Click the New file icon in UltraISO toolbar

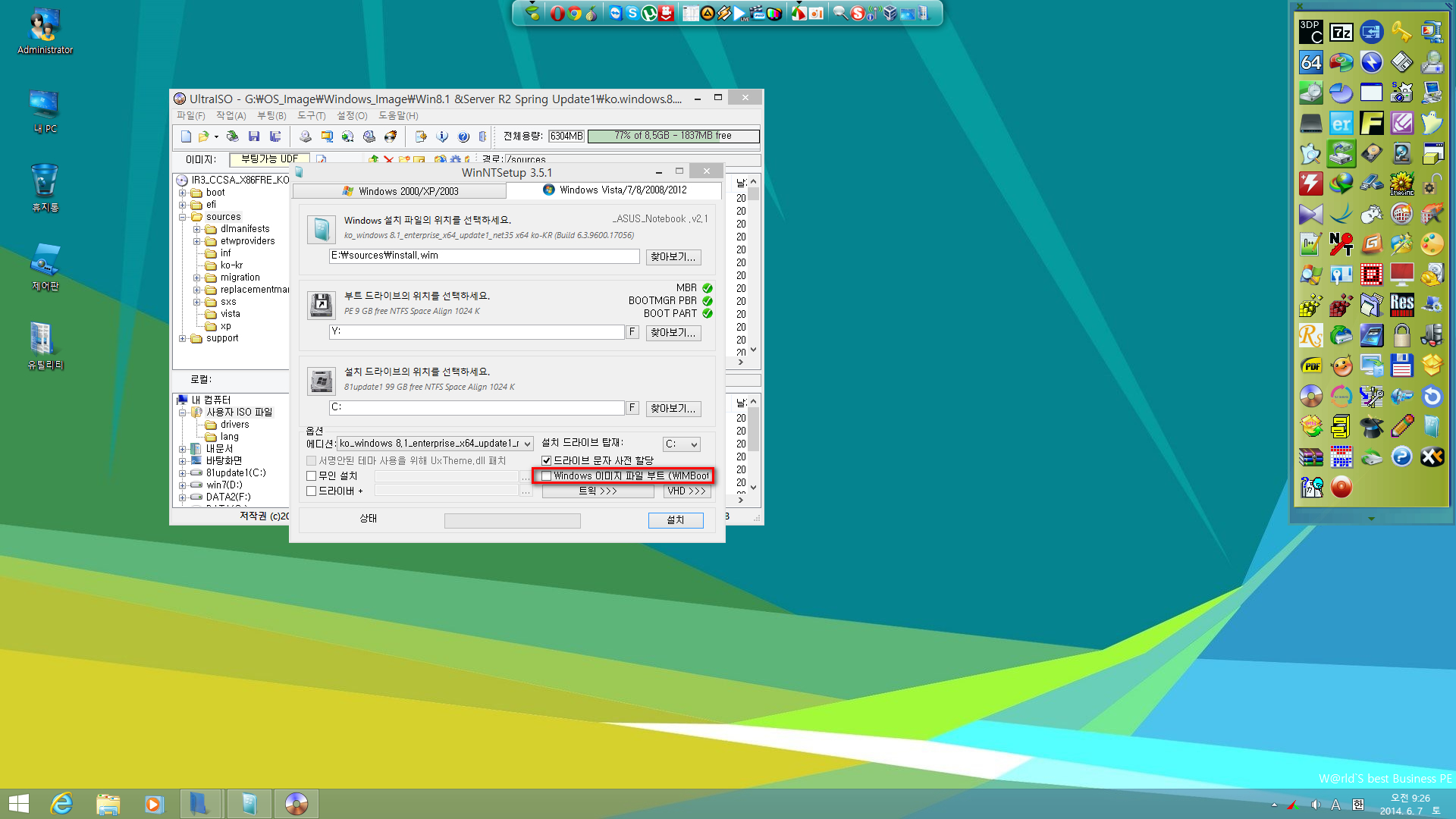186,136
